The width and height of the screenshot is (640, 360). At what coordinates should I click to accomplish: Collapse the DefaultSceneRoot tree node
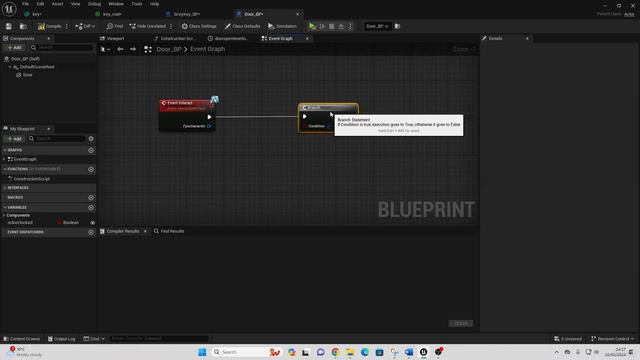(10, 67)
